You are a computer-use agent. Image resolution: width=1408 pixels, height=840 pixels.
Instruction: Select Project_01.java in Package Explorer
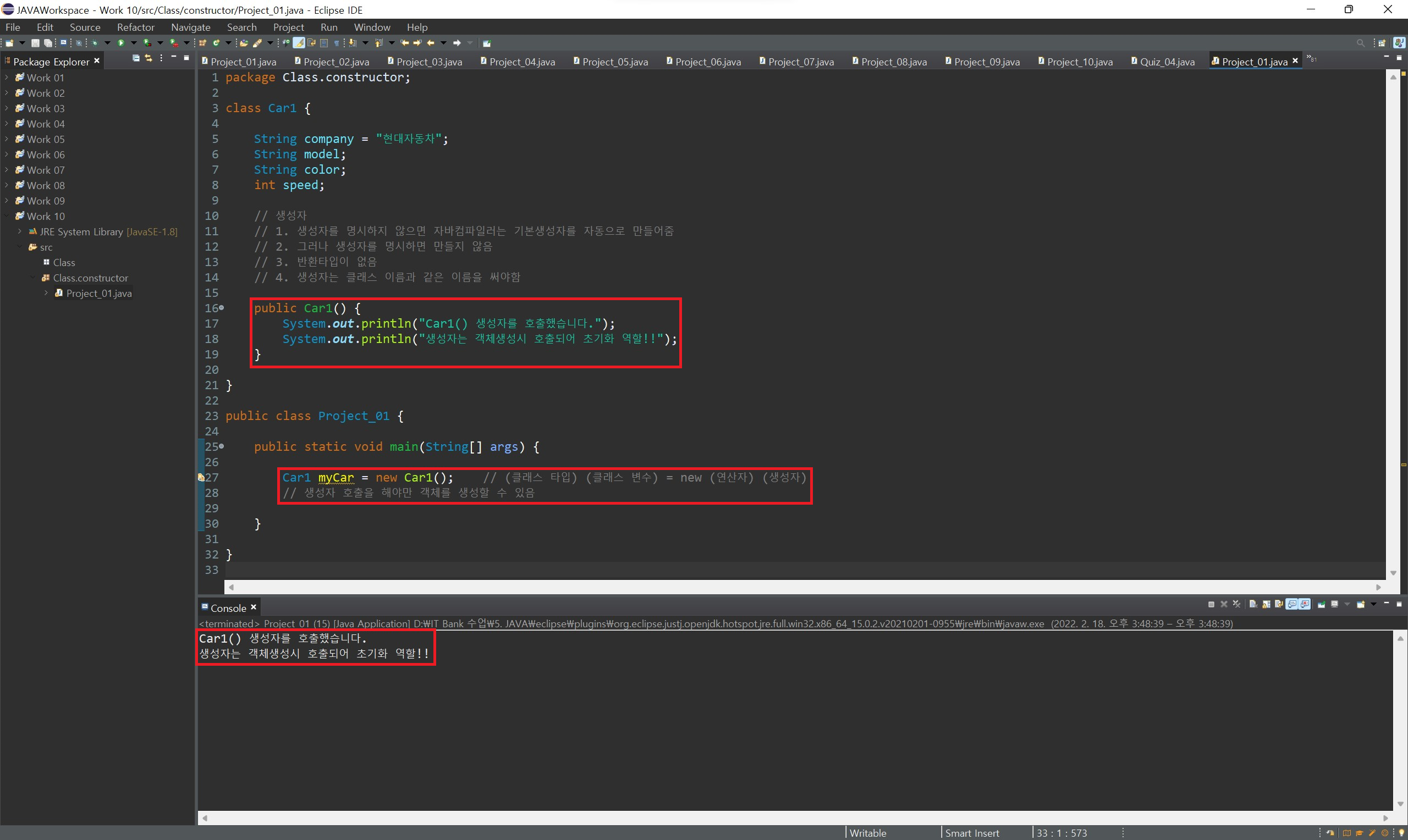tap(98, 293)
